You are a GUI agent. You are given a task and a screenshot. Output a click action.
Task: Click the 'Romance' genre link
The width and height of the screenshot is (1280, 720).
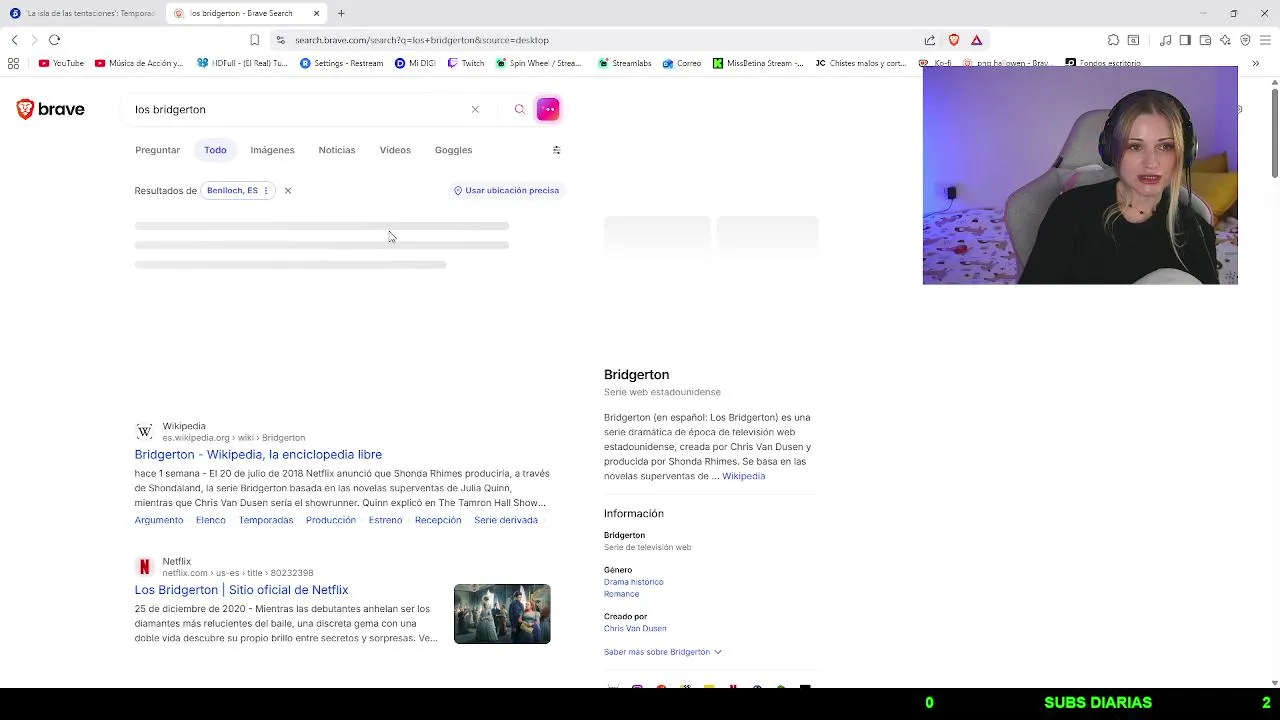[621, 594]
